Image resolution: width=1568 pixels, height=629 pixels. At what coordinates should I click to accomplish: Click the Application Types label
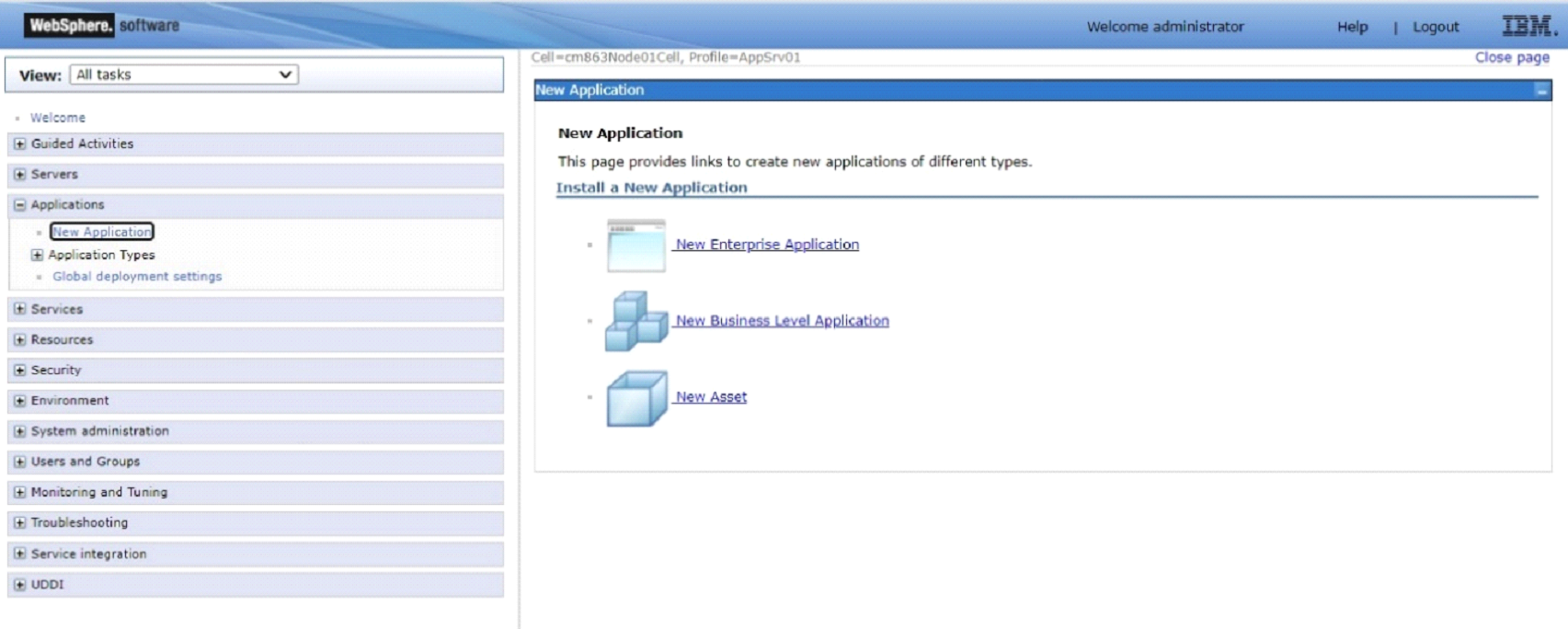[101, 256]
